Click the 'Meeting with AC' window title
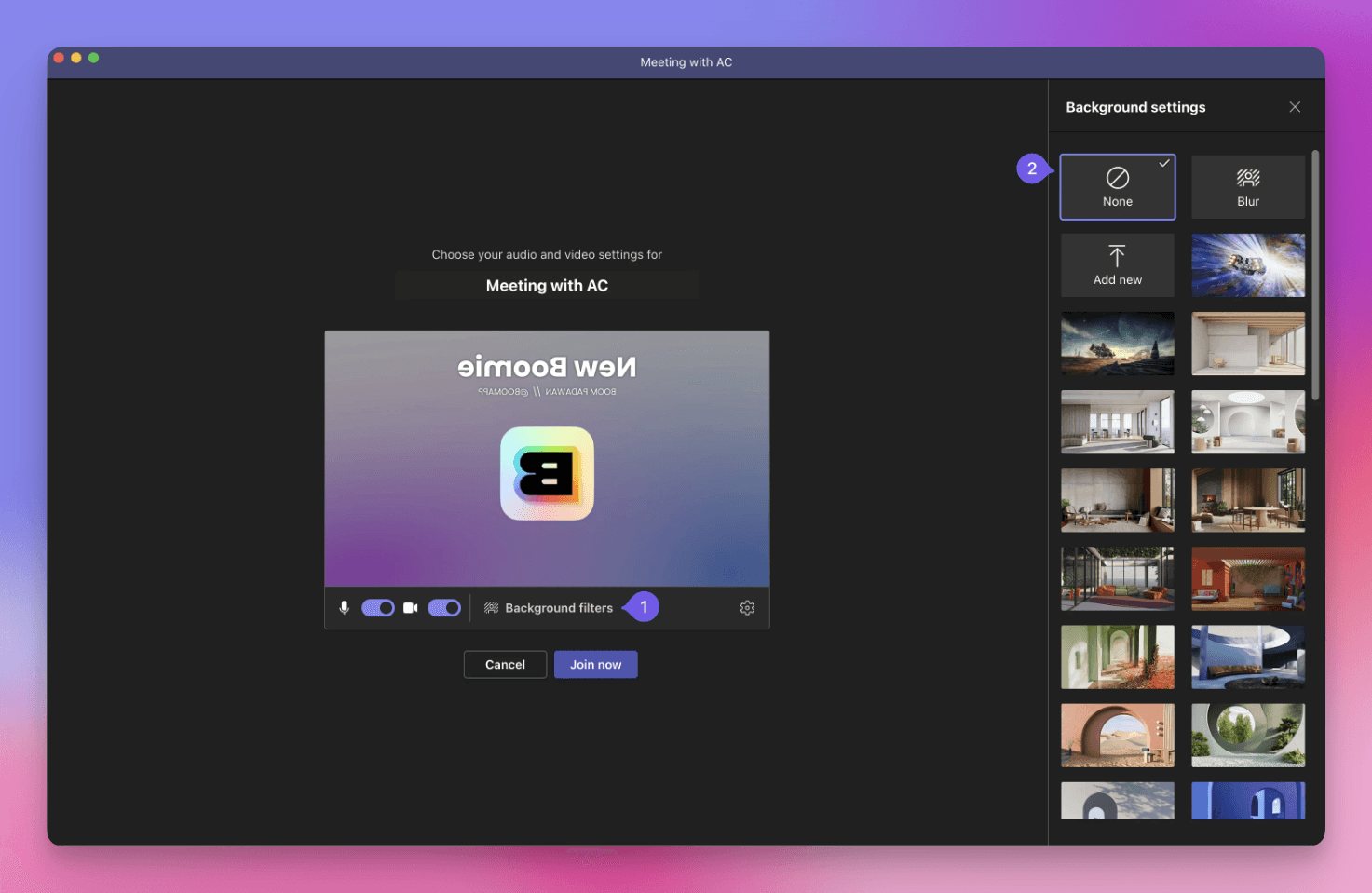 pyautogui.click(x=686, y=62)
